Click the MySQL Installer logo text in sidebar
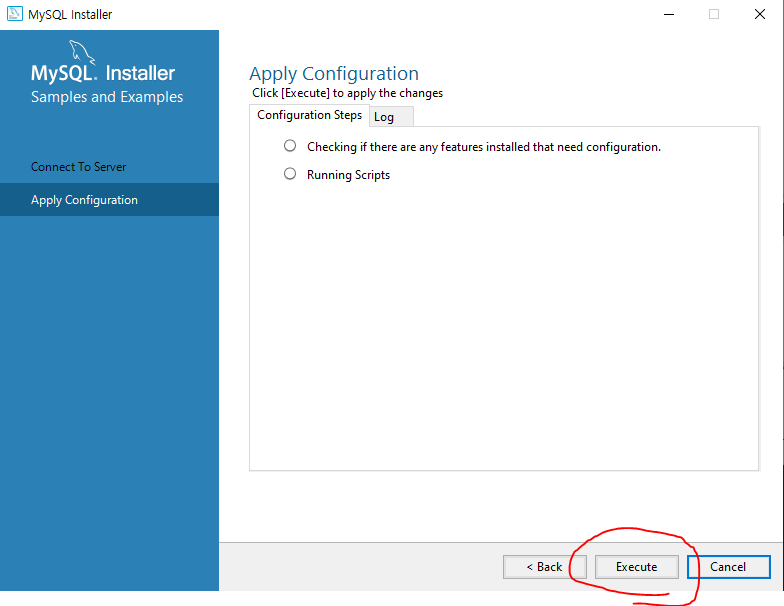Viewport: 784px width, 606px height. click(x=103, y=73)
